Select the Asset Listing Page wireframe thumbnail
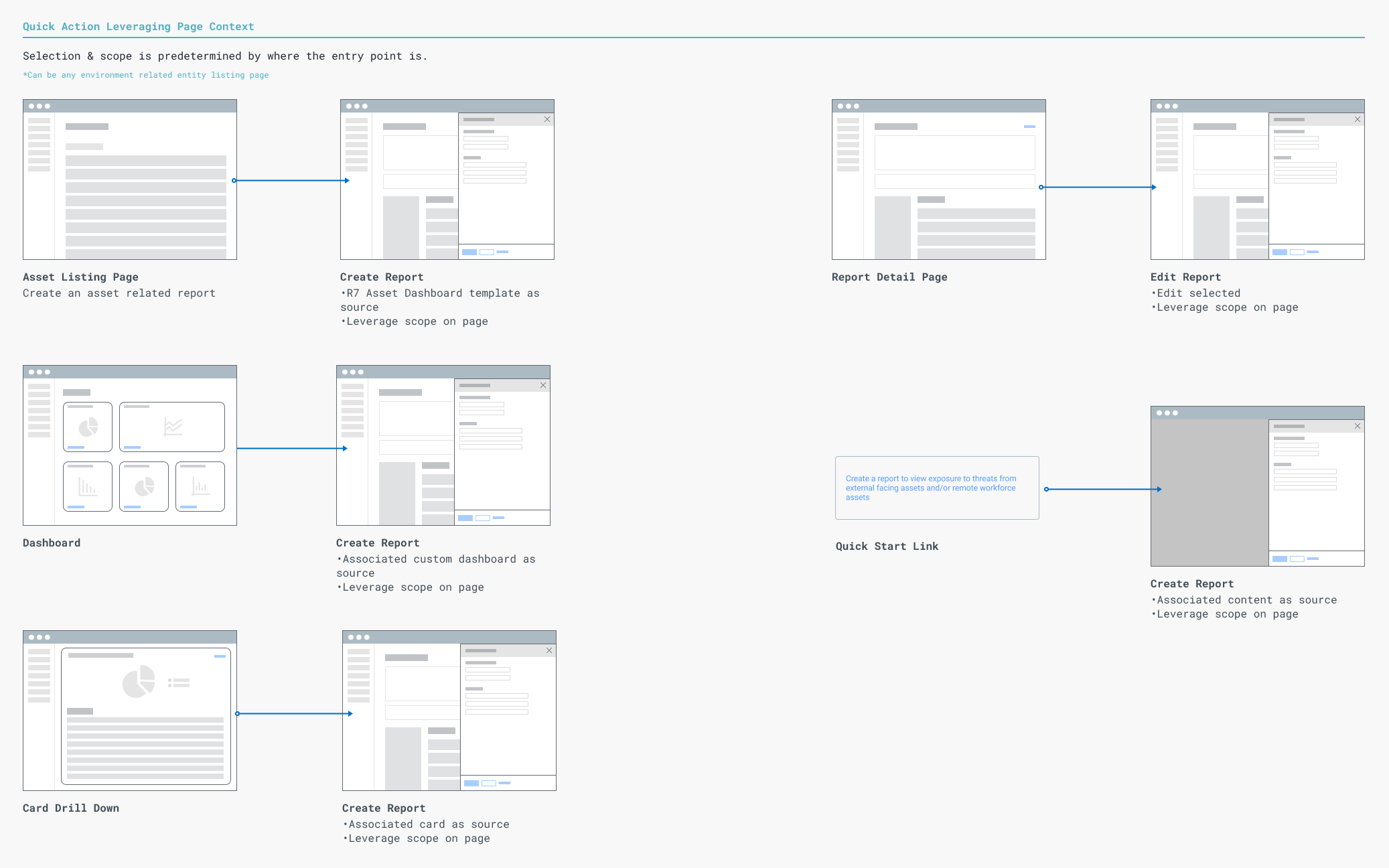This screenshot has height=868, width=1389. click(x=130, y=179)
